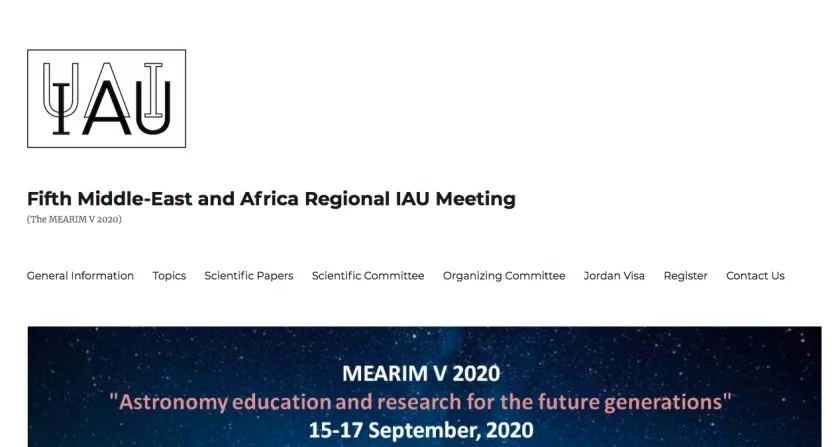Click the word 'Fifth' in the site title

click(50, 199)
